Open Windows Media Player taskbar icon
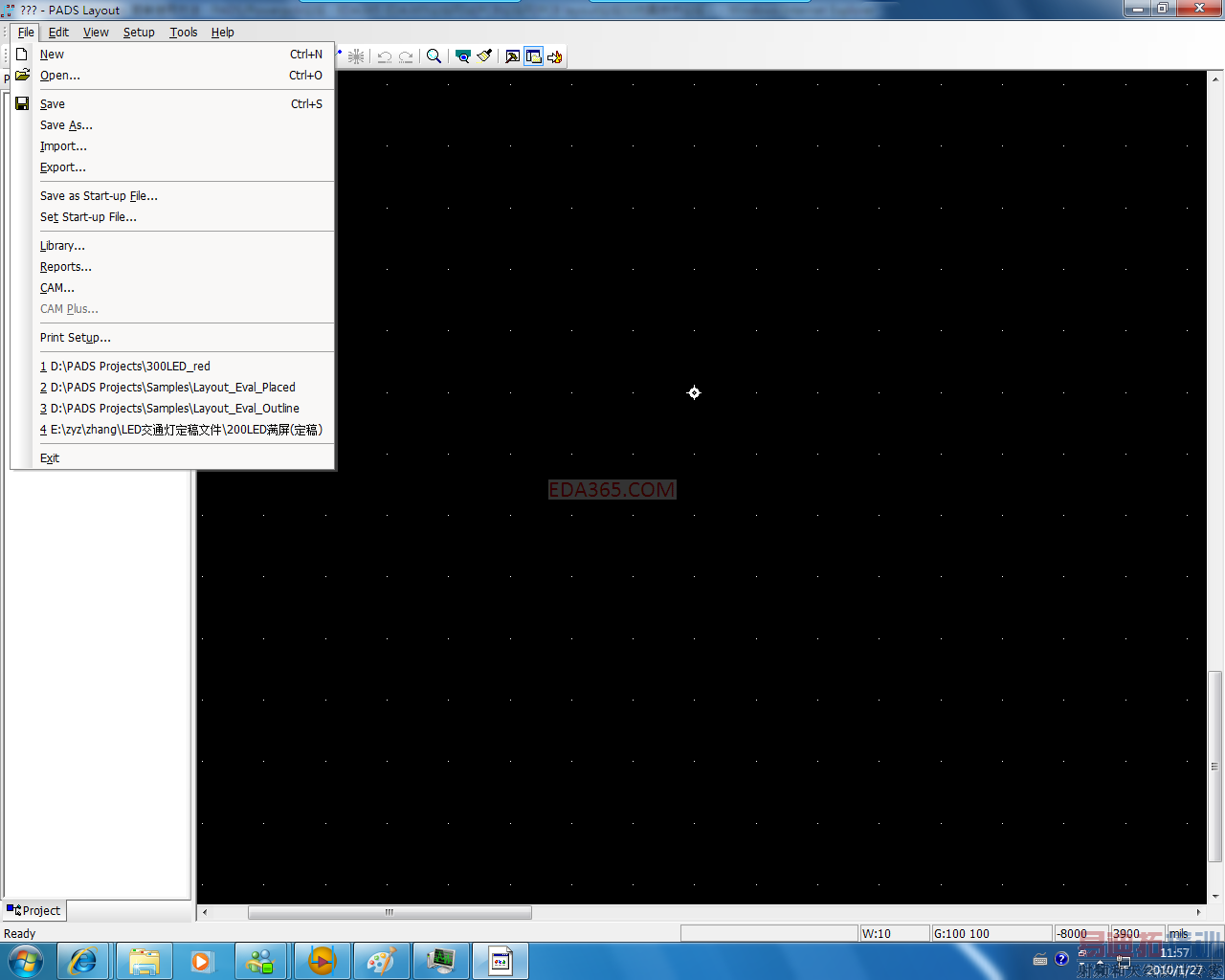Image resolution: width=1225 pixels, height=980 pixels. click(202, 961)
